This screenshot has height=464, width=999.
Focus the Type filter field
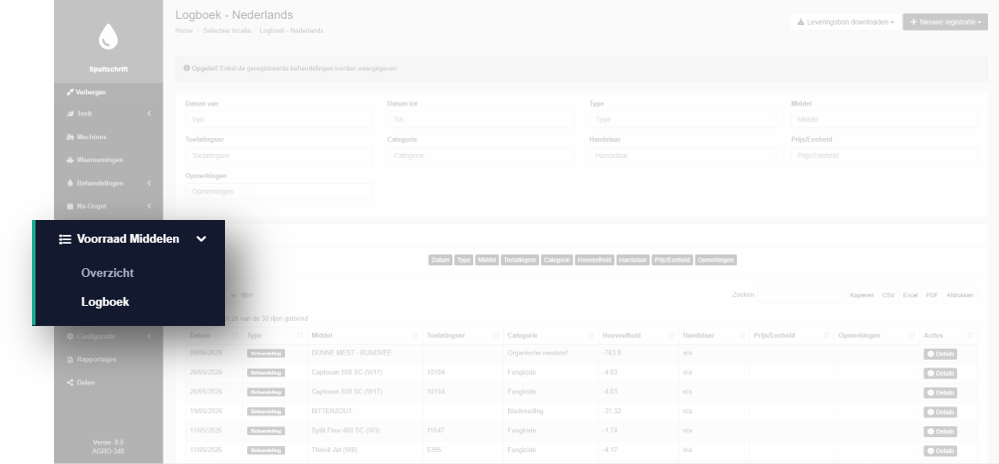click(x=683, y=119)
